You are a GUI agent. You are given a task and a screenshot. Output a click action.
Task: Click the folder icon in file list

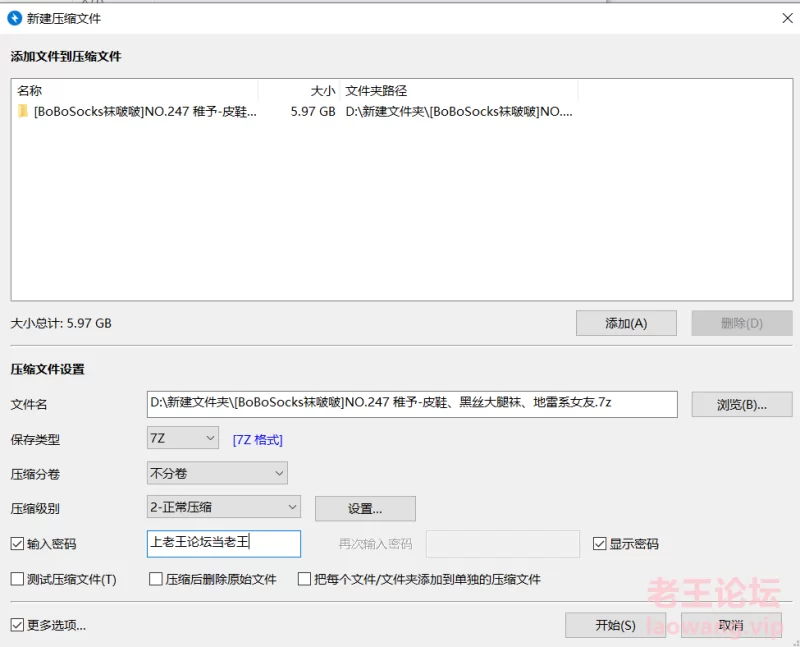pyautogui.click(x=23, y=112)
